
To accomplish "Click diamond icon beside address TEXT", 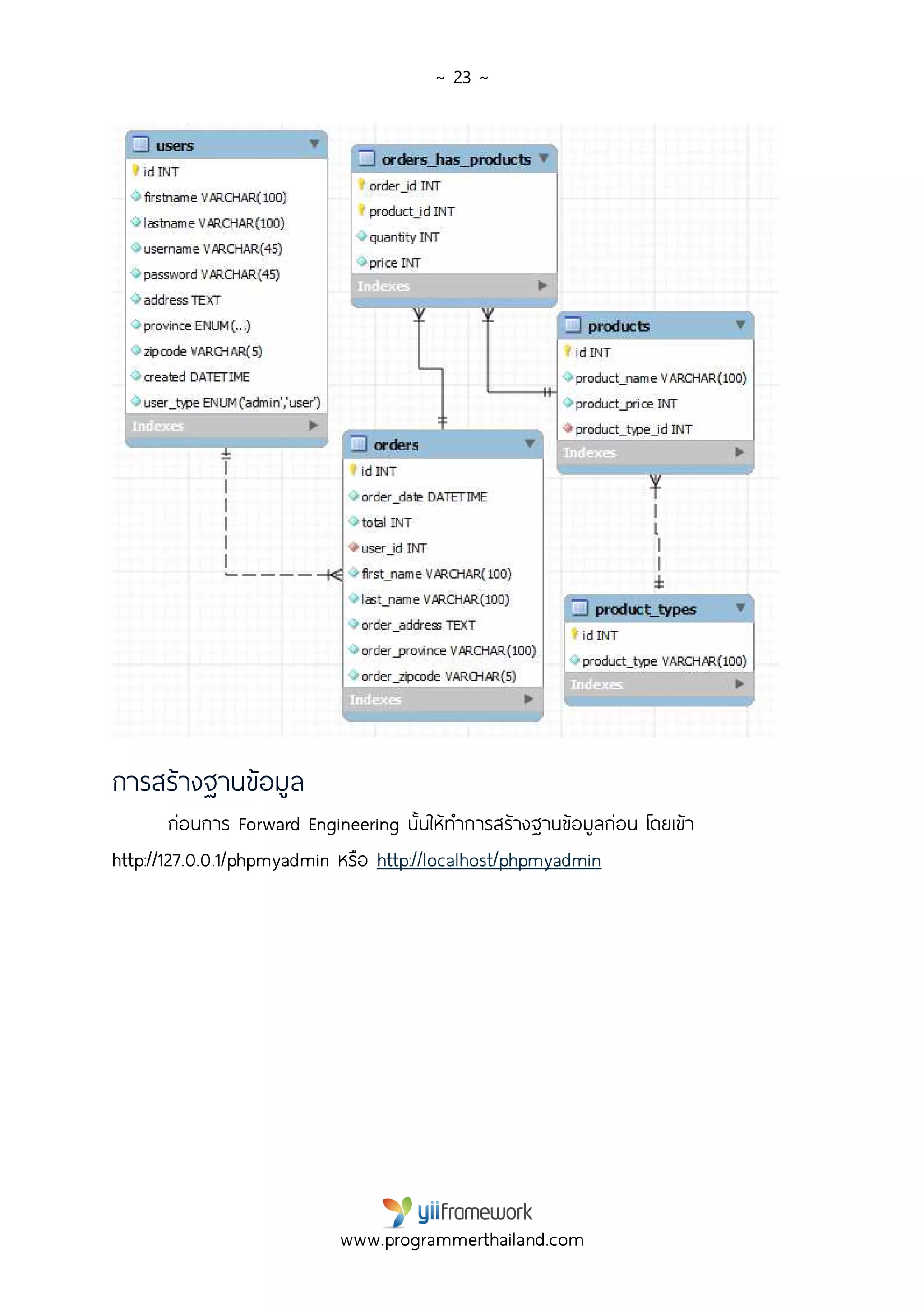I will tap(135, 298).
